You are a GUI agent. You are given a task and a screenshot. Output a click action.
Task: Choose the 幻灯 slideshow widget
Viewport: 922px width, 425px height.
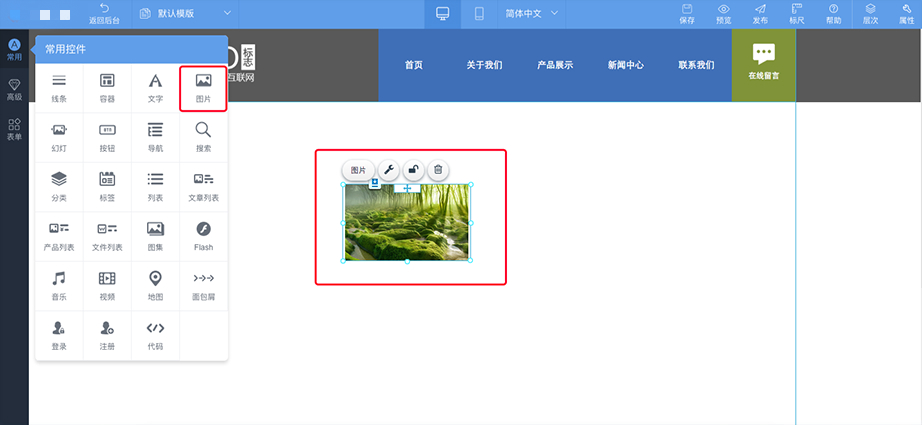pos(59,136)
